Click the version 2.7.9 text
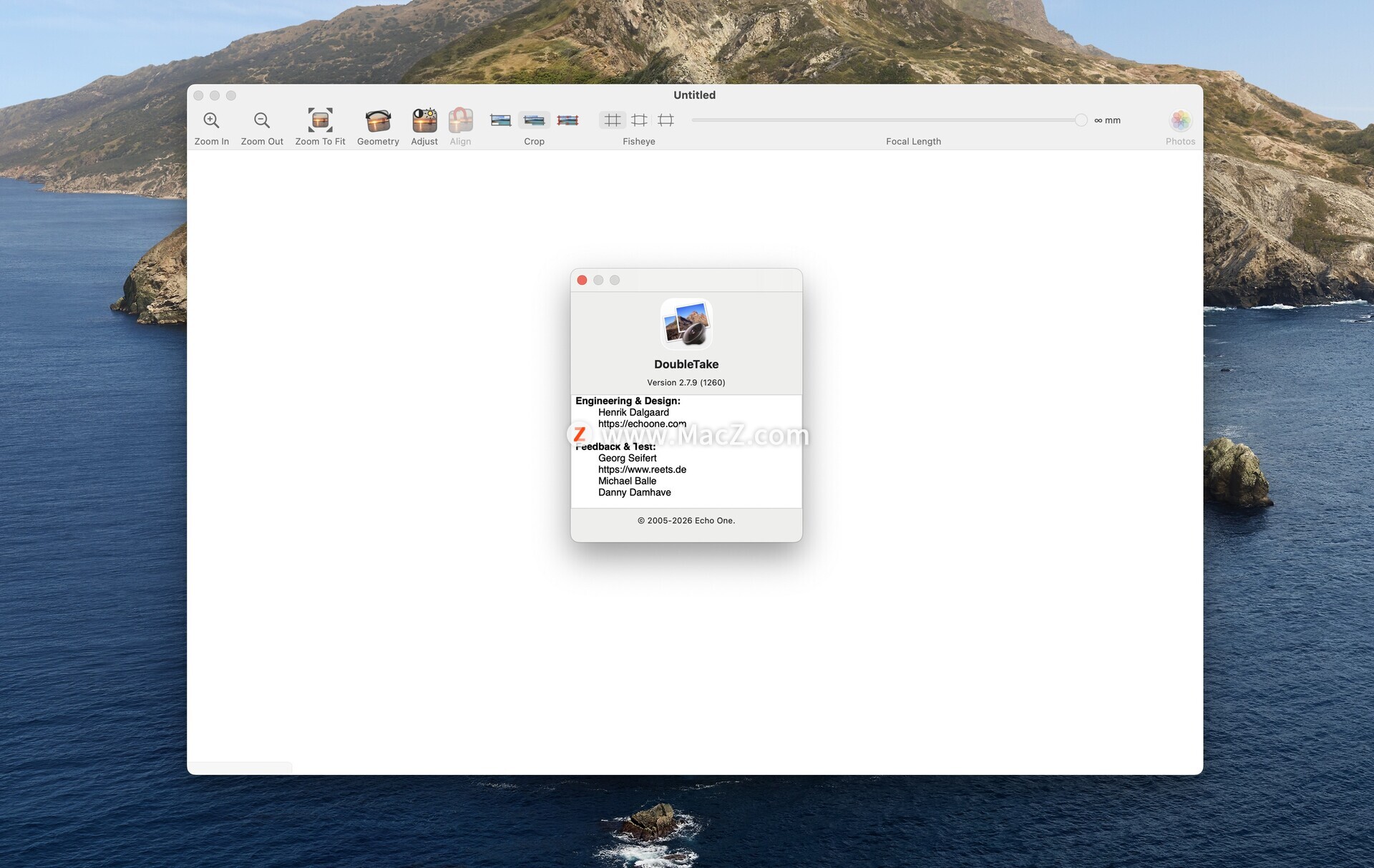1374x868 pixels. (686, 383)
